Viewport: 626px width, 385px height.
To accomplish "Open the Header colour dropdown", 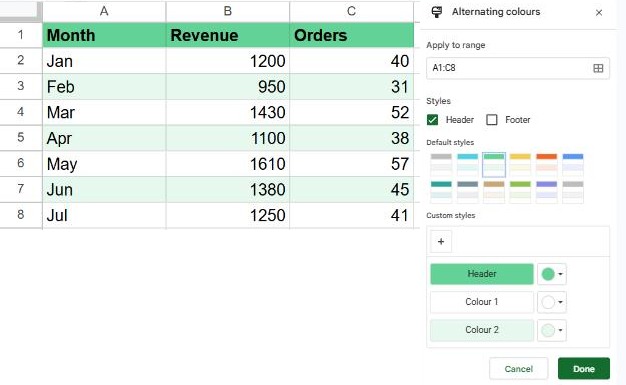I will 552,274.
